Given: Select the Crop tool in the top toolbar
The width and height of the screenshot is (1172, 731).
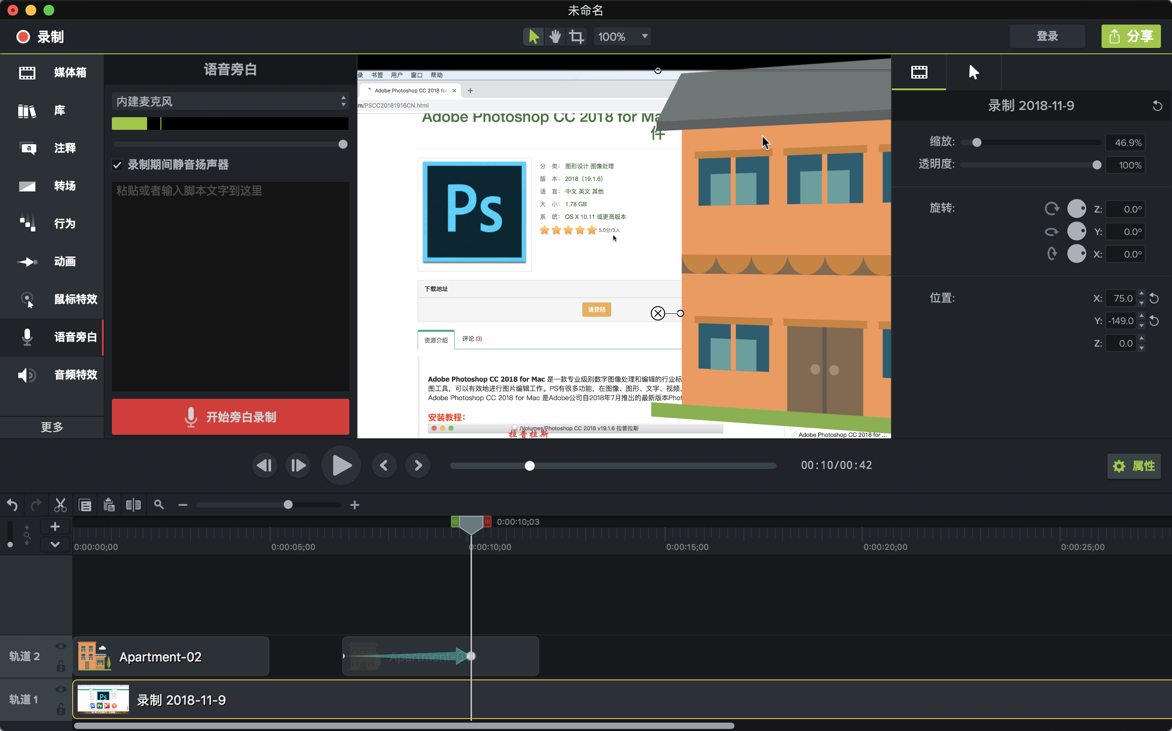Looking at the screenshot, I should coord(575,36).
